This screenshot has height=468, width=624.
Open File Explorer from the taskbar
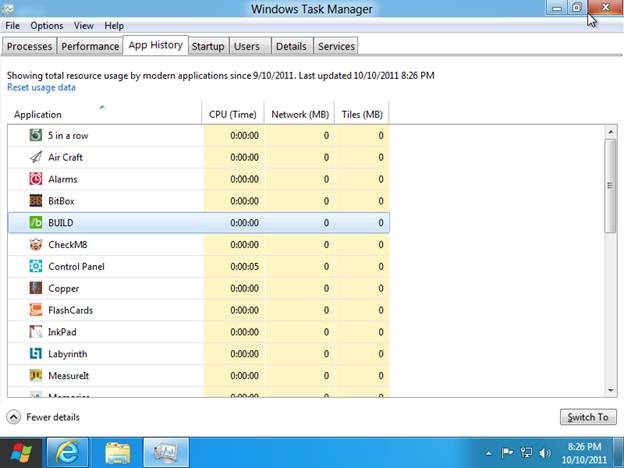tap(118, 452)
